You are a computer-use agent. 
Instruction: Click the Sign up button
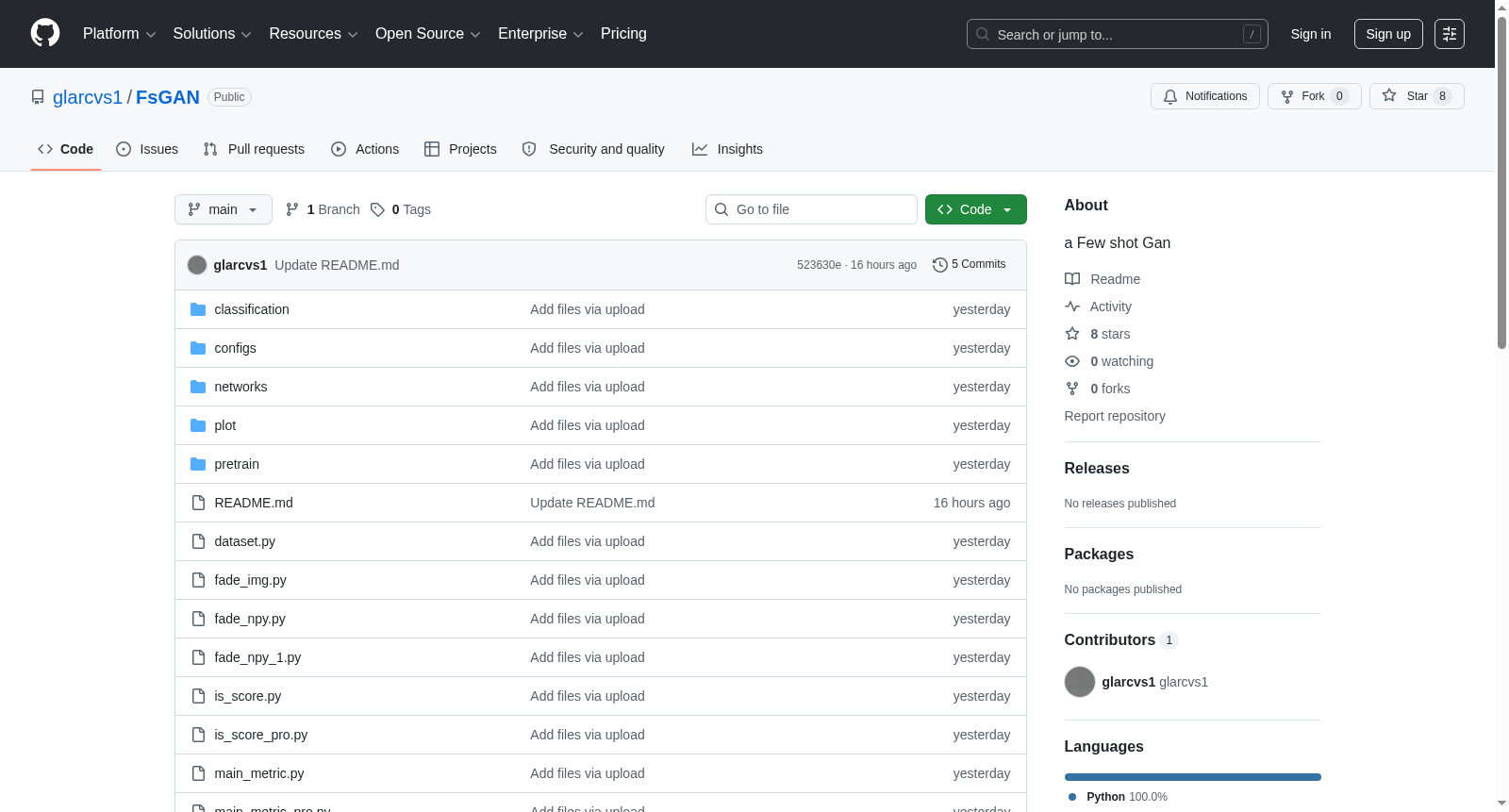pos(1388,34)
